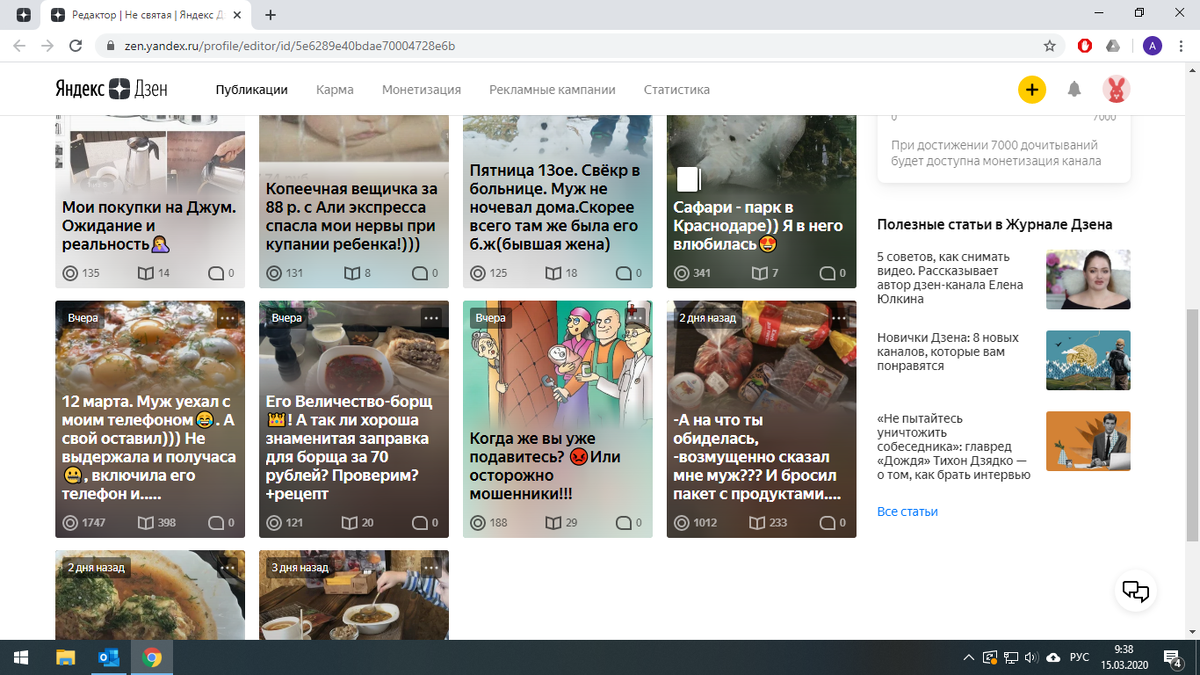
Task: Click the address bar URL
Action: pos(290,46)
